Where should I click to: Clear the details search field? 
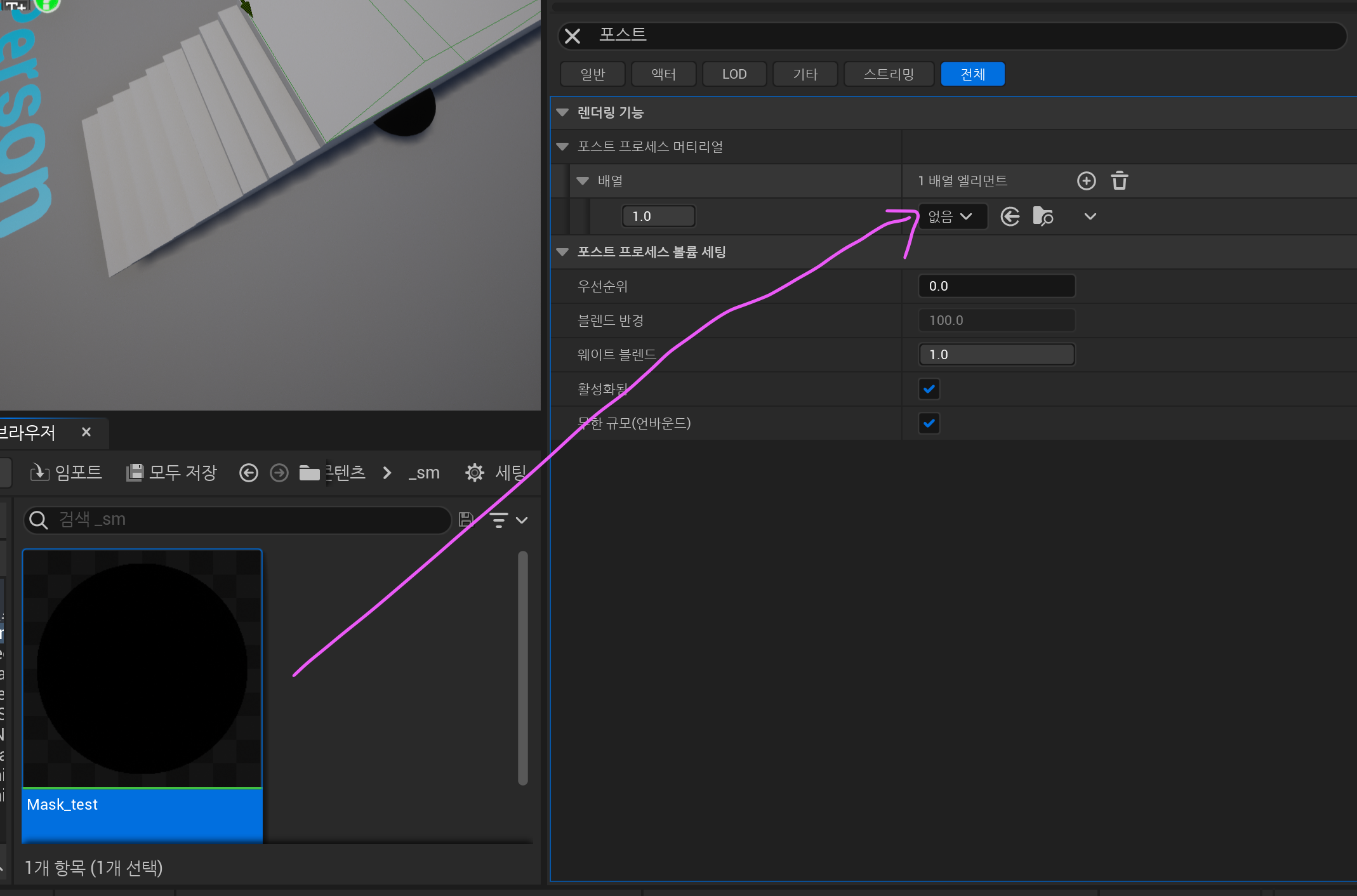tap(573, 36)
